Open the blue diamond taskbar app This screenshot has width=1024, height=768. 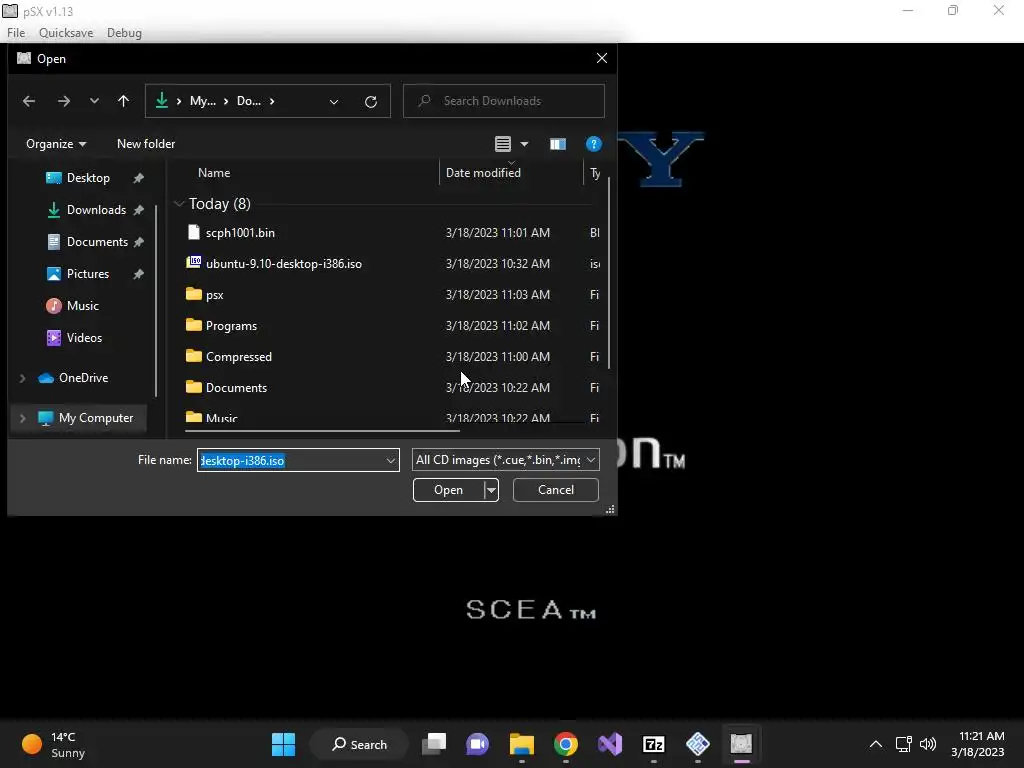pos(697,744)
